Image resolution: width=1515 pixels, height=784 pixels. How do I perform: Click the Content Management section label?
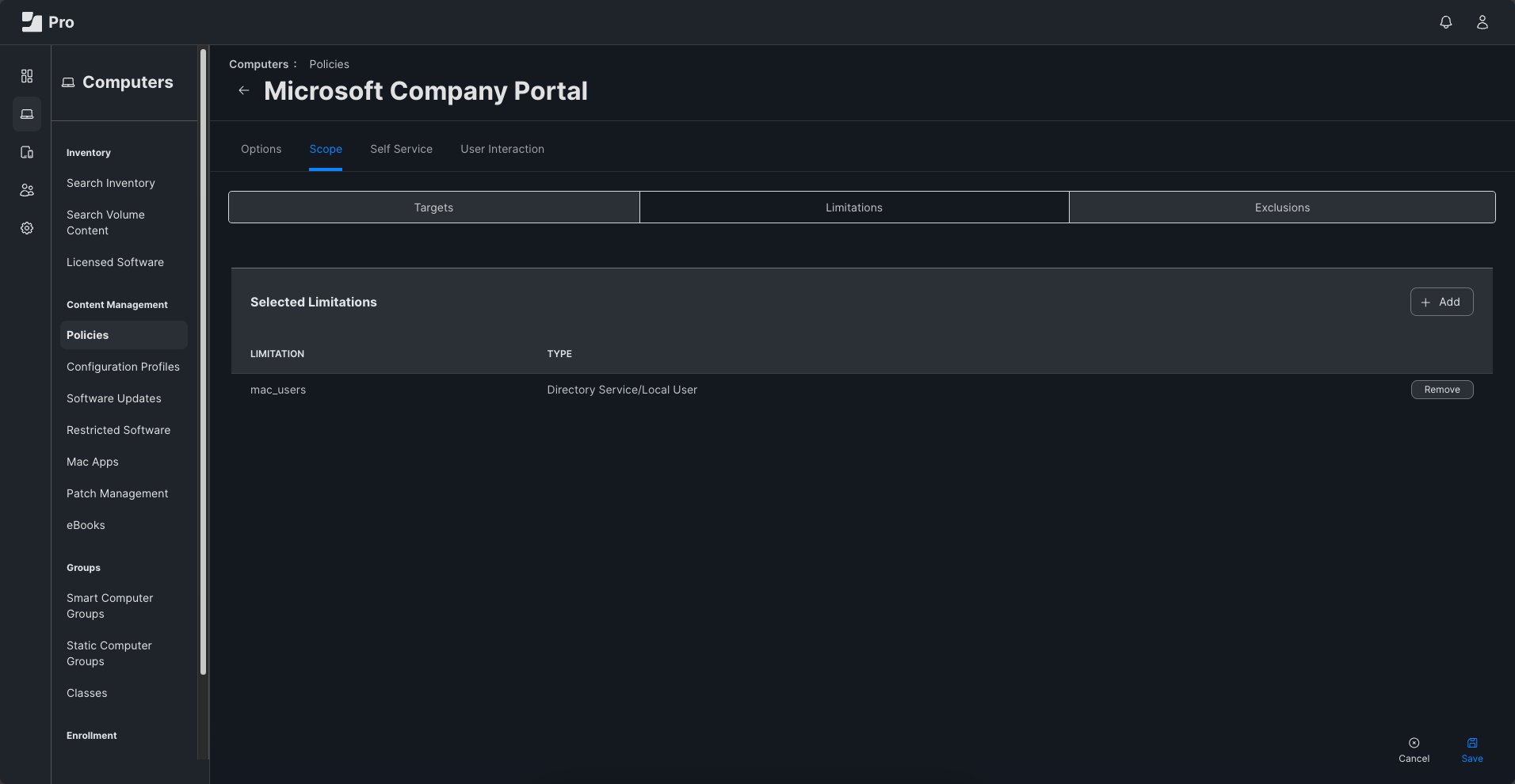[x=117, y=305]
